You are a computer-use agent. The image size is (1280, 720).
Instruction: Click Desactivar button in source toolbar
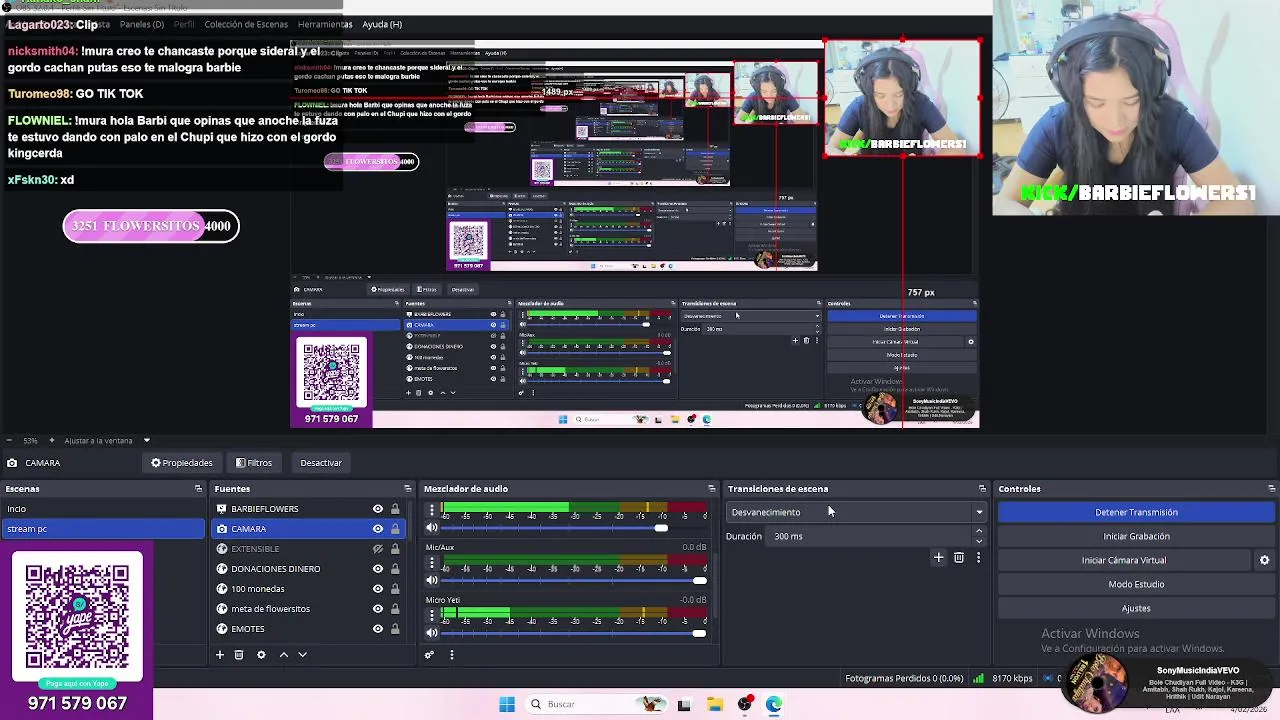tap(321, 463)
